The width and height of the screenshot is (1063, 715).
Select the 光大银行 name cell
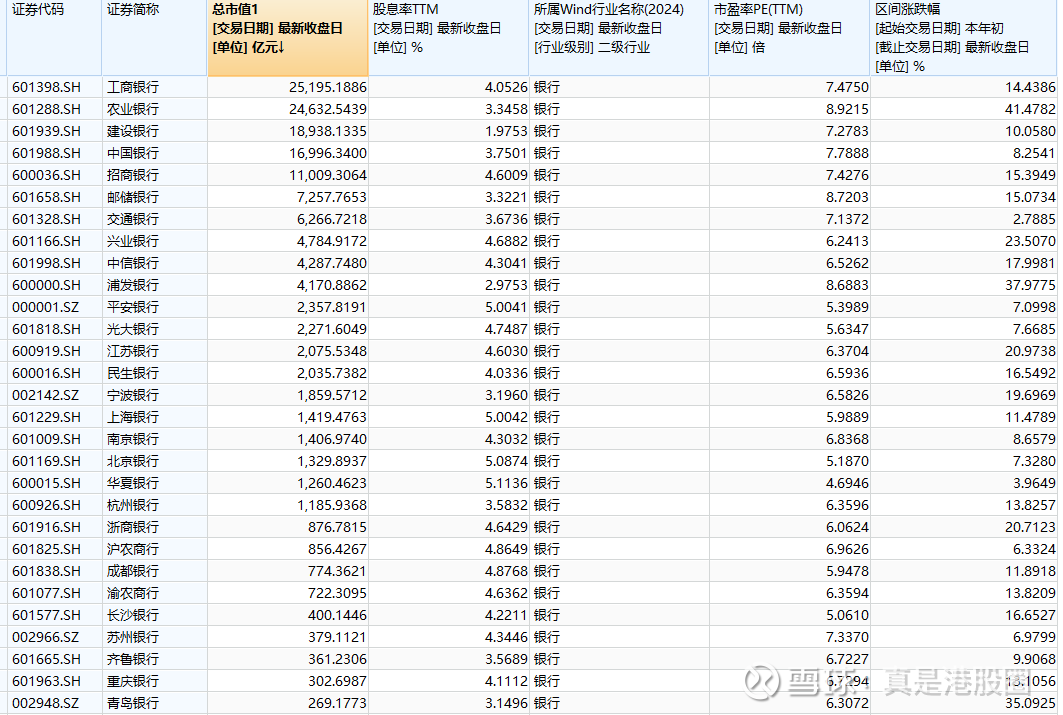pos(133,329)
